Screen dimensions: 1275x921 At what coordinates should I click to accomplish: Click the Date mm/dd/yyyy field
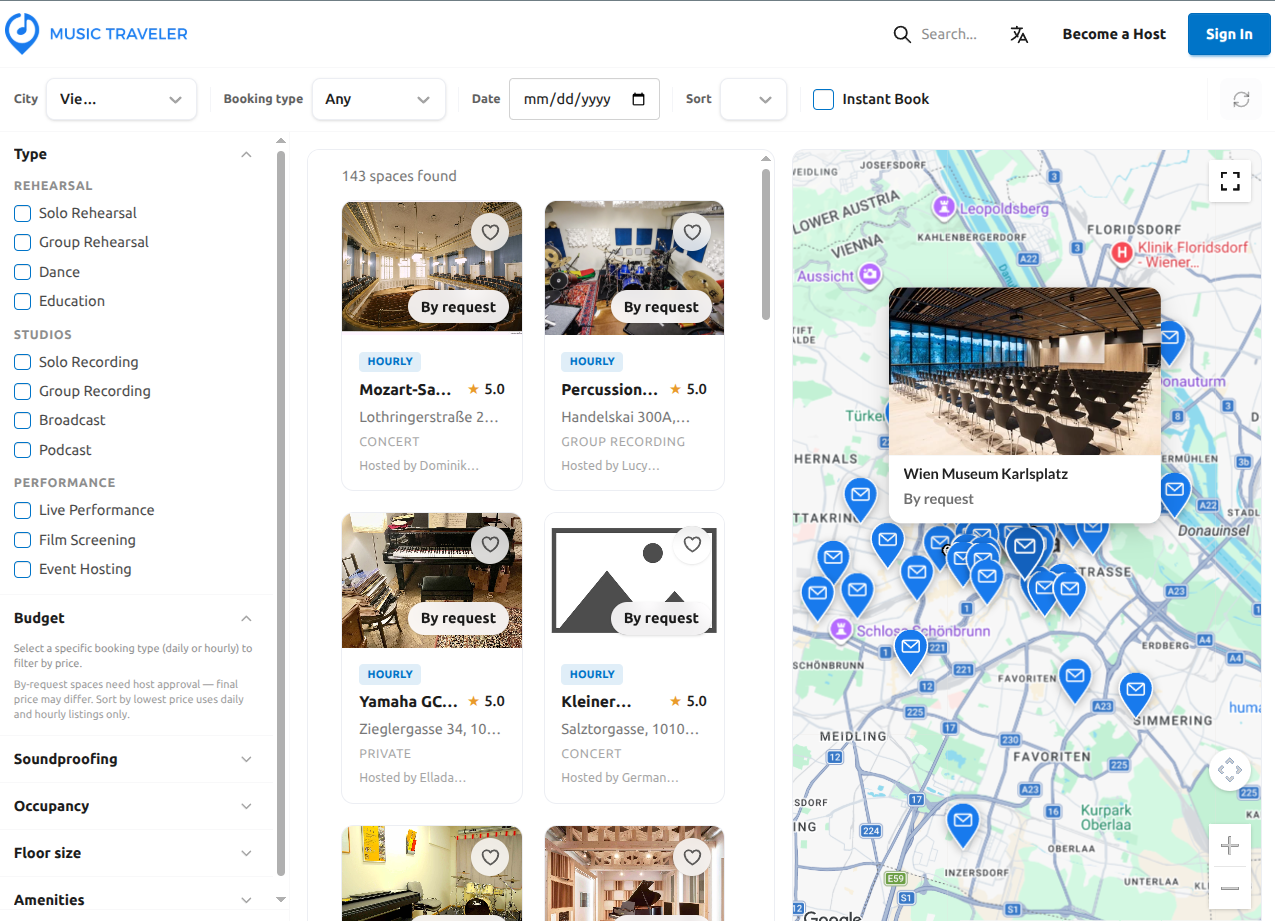584,99
